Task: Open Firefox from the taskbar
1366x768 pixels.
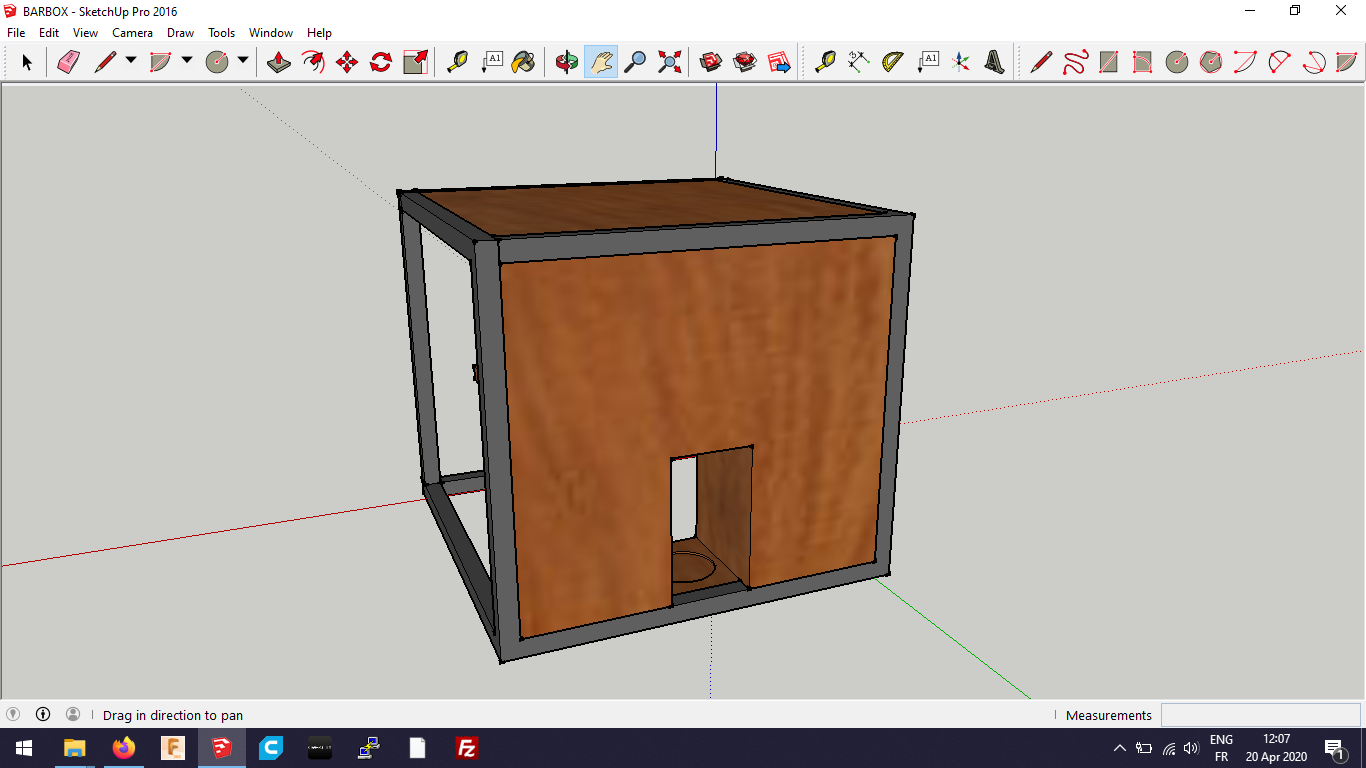Action: click(124, 748)
